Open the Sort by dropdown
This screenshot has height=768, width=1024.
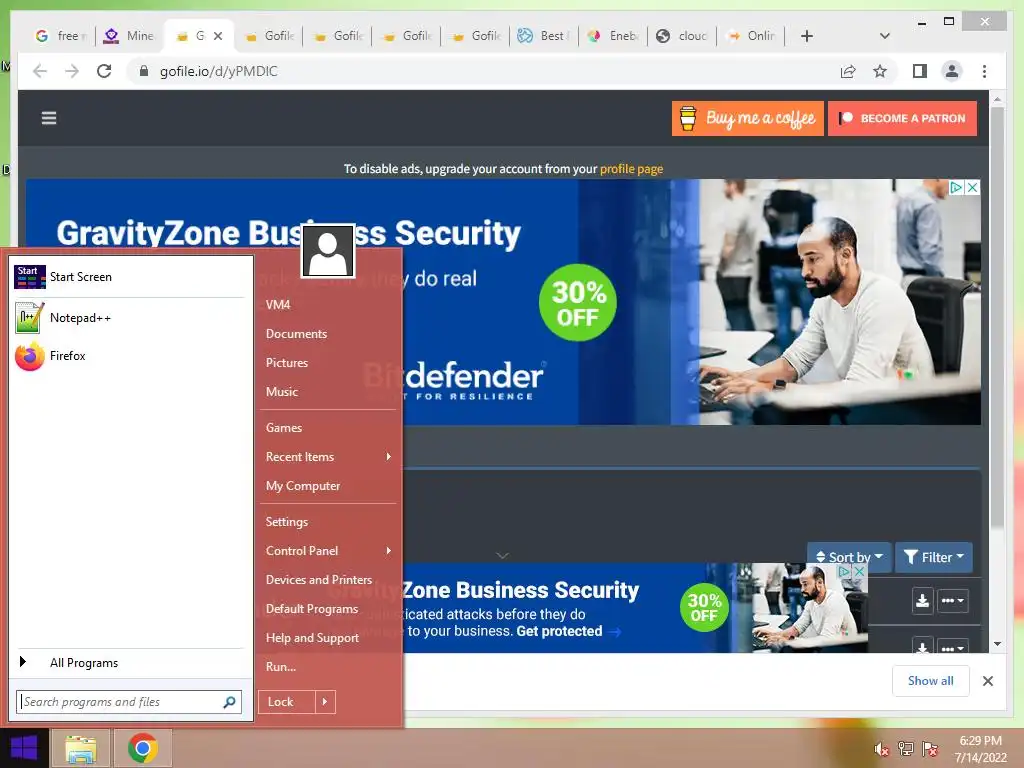point(849,557)
